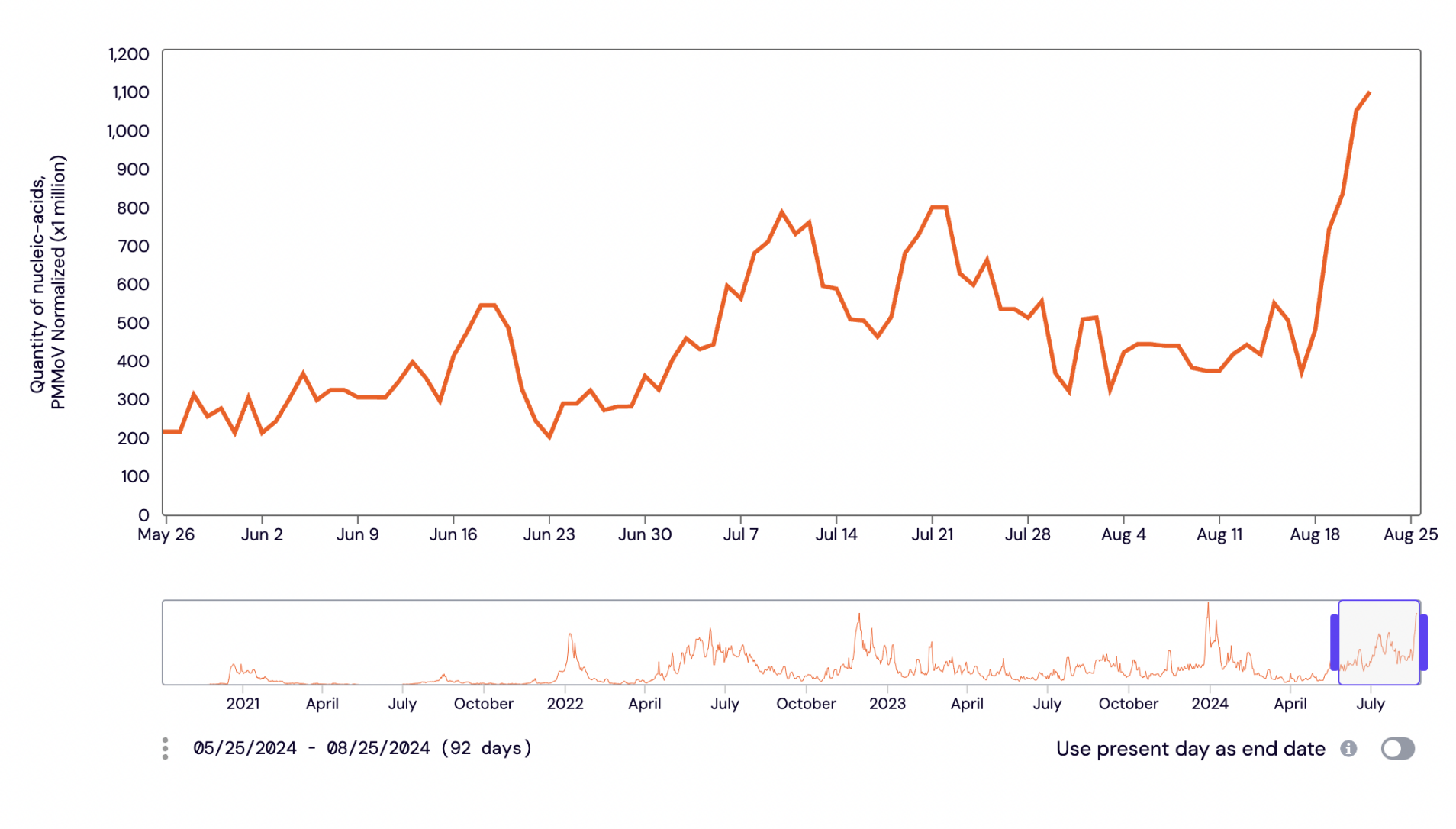Click the '800' y-axis value
Image resolution: width=1456 pixels, height=829 pixels.
133,208
